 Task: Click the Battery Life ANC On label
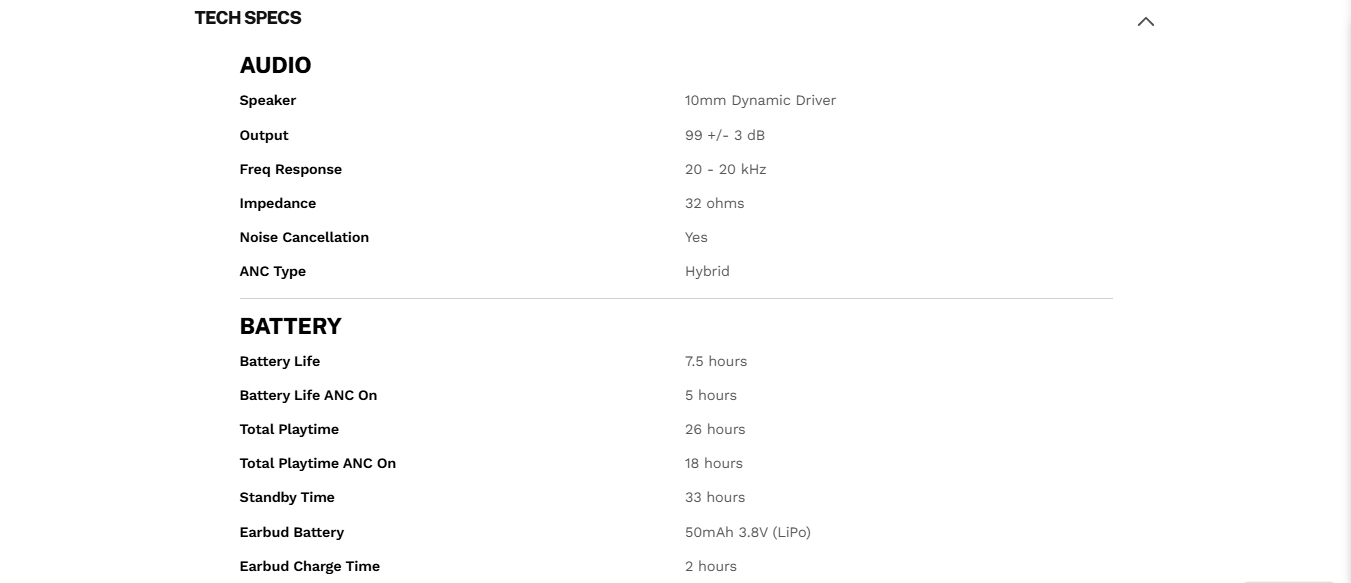[x=308, y=395]
